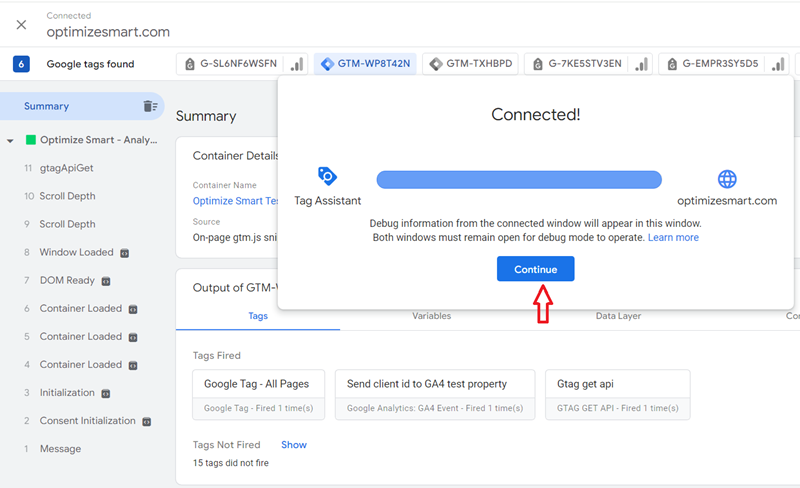
Task: Click the globe icon above optimizesmart.com
Action: (x=727, y=179)
